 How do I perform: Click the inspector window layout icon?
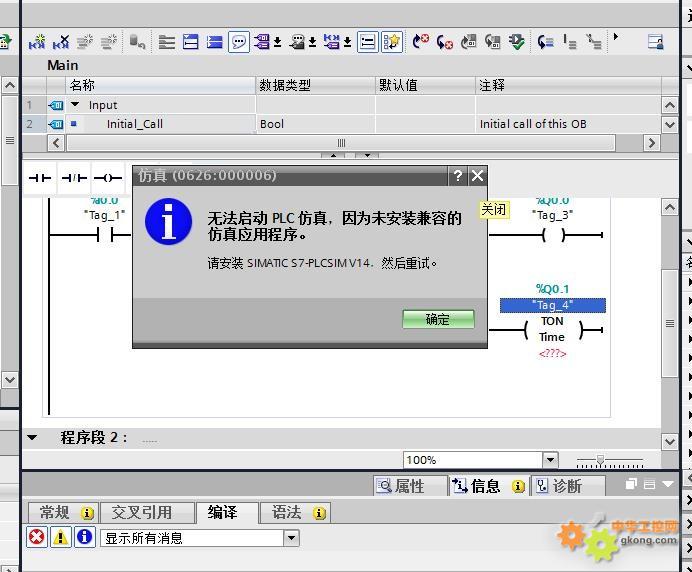tap(649, 484)
